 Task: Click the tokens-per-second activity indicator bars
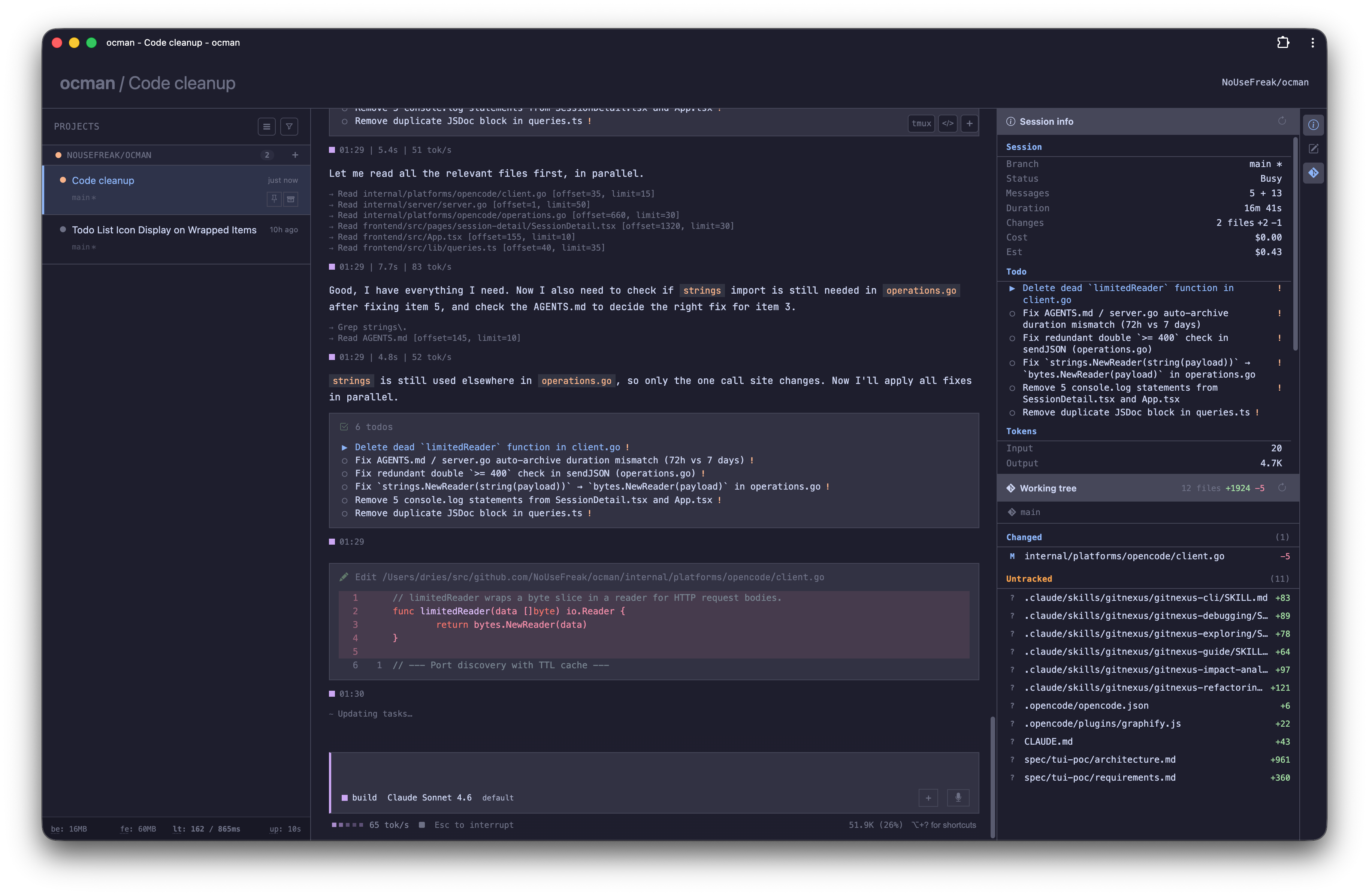pos(347,825)
